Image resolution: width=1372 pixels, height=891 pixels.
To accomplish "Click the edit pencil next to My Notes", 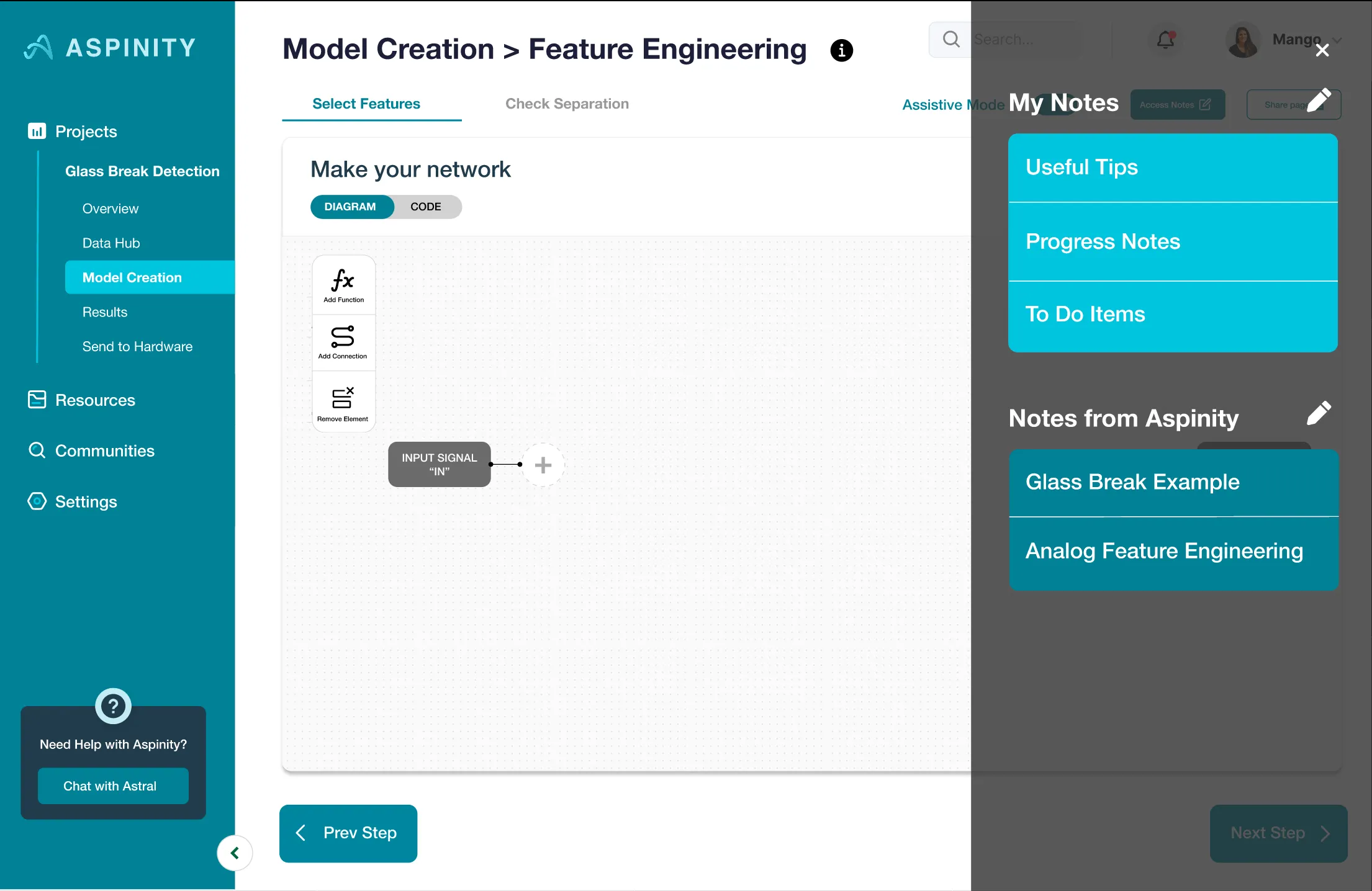I will coord(1318,101).
